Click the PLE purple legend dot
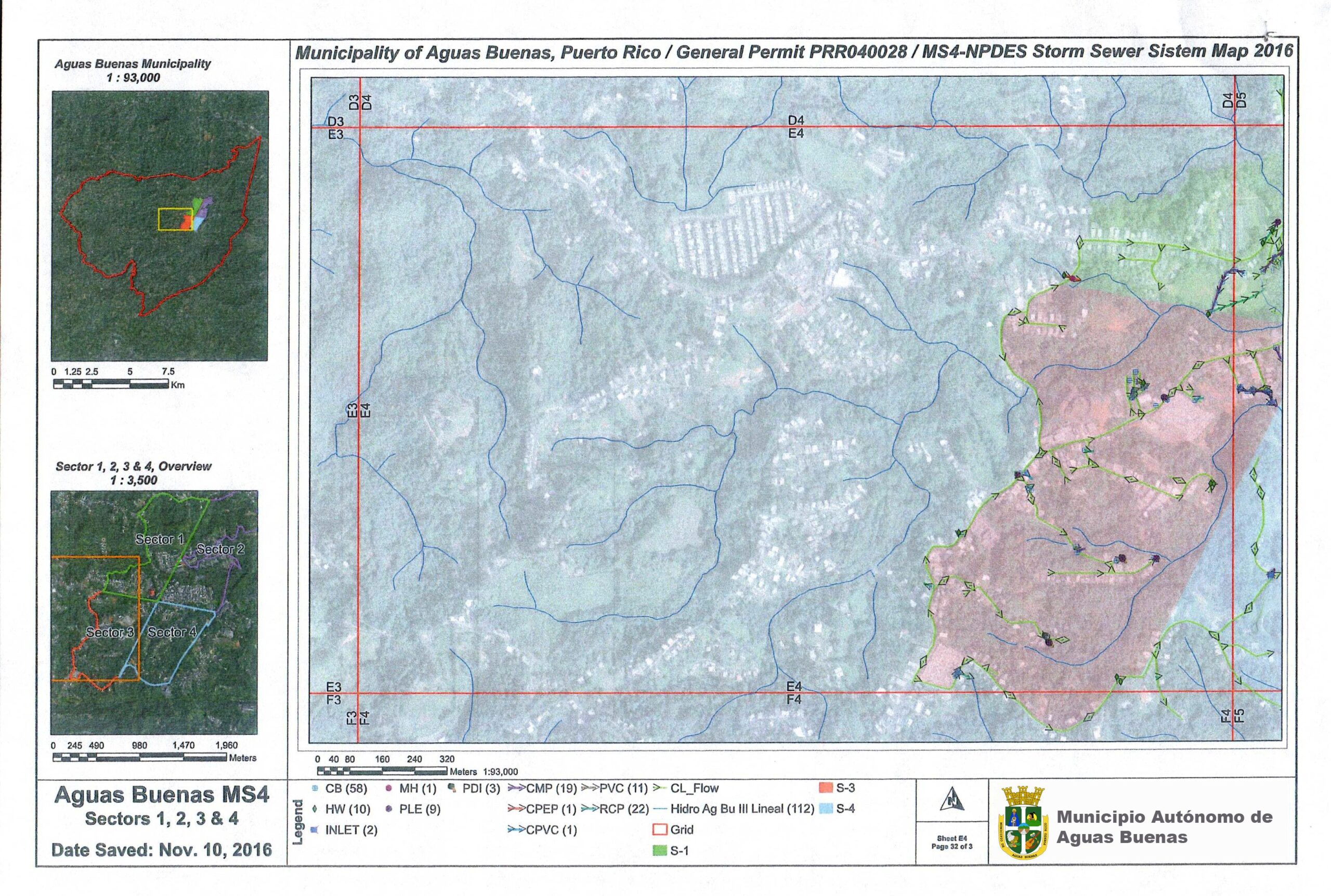This screenshot has width=1331, height=896. 389,810
